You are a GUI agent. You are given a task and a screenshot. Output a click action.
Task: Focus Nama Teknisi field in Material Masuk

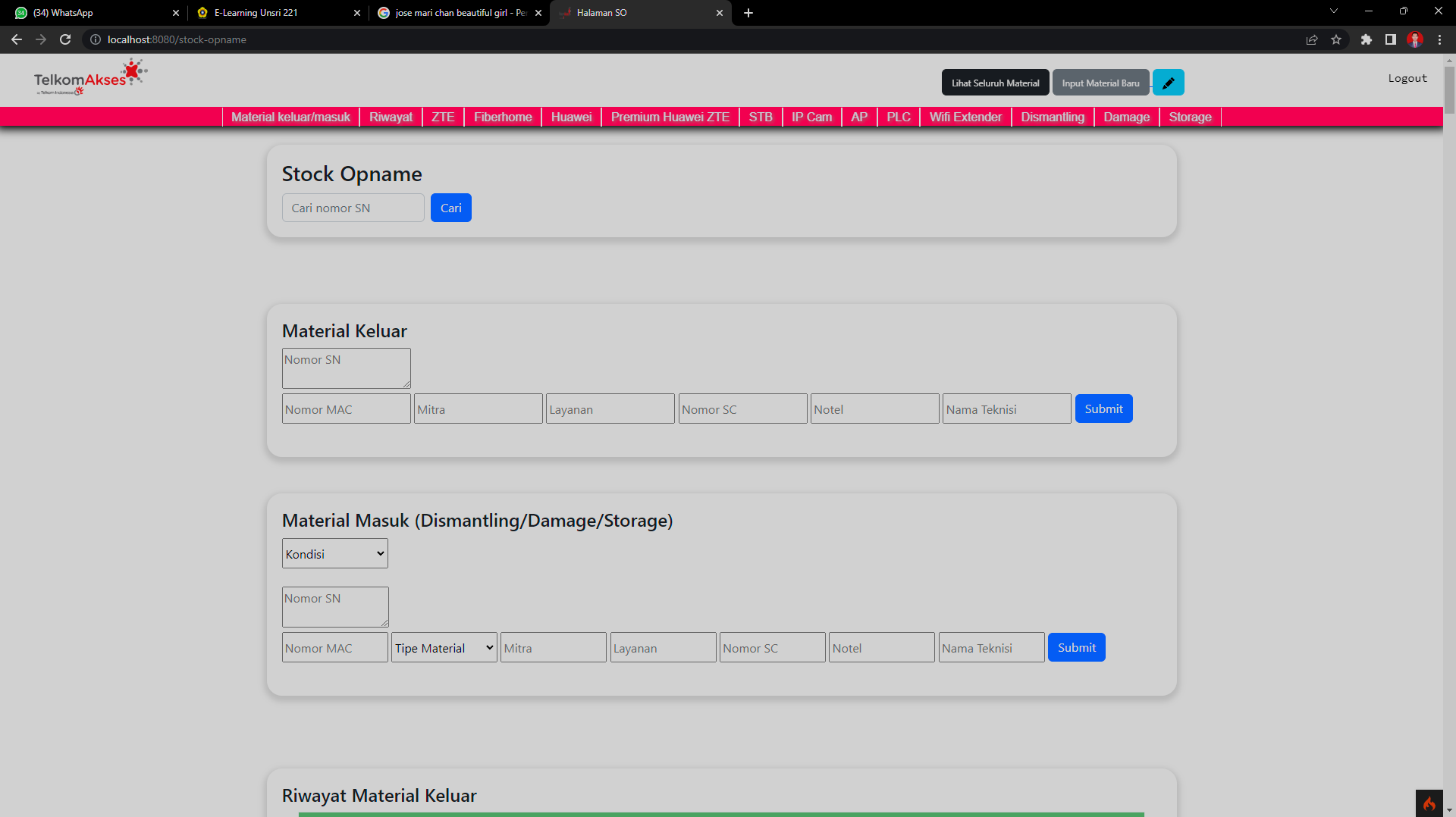(992, 647)
